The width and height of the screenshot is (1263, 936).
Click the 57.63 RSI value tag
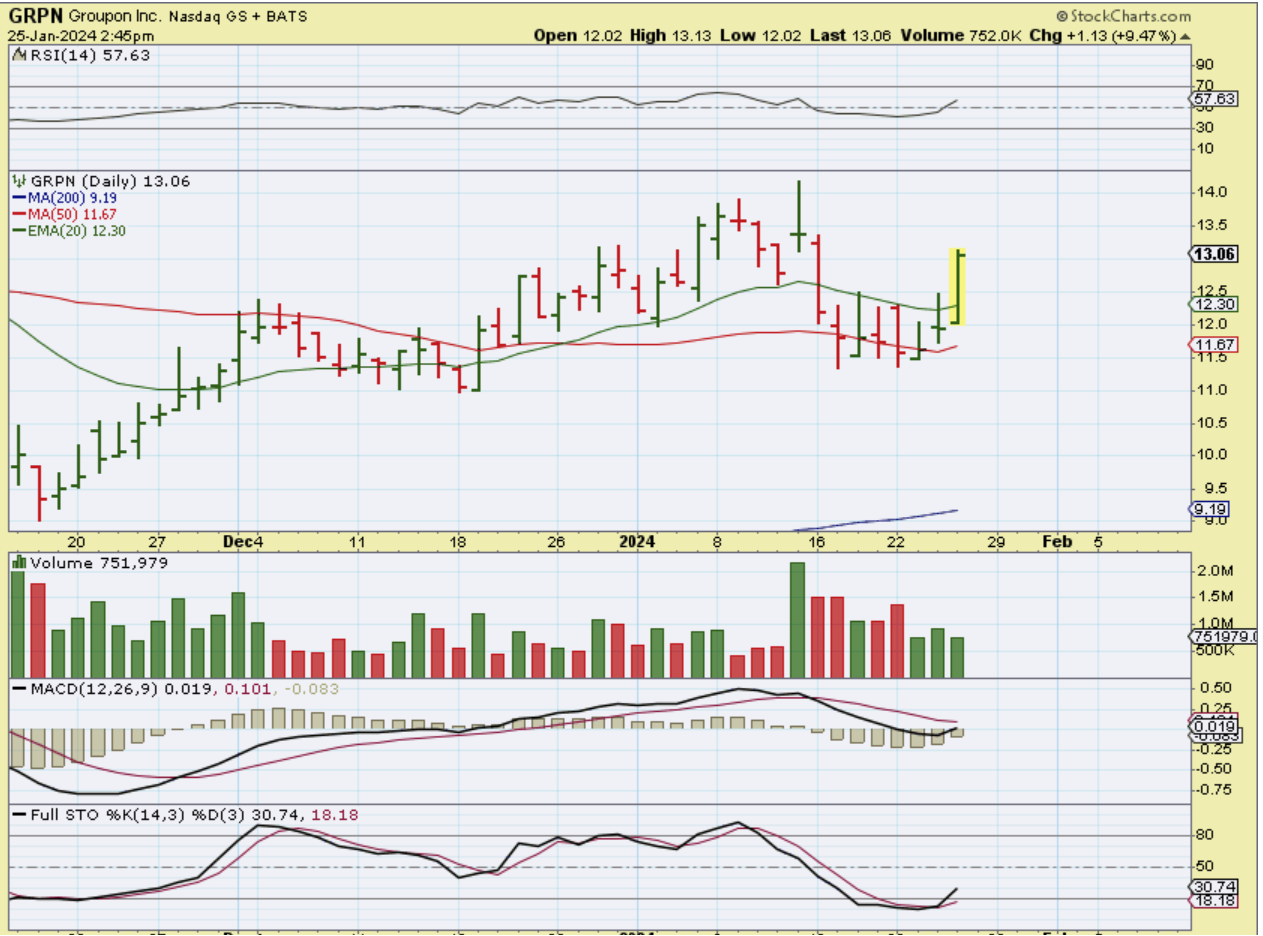[x=1214, y=99]
